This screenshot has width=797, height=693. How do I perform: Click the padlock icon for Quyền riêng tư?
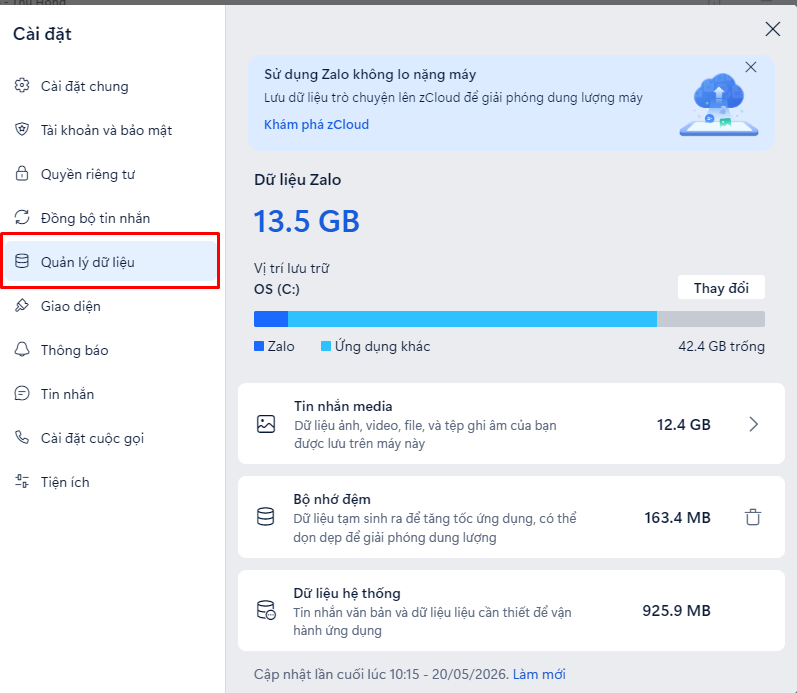point(22,173)
